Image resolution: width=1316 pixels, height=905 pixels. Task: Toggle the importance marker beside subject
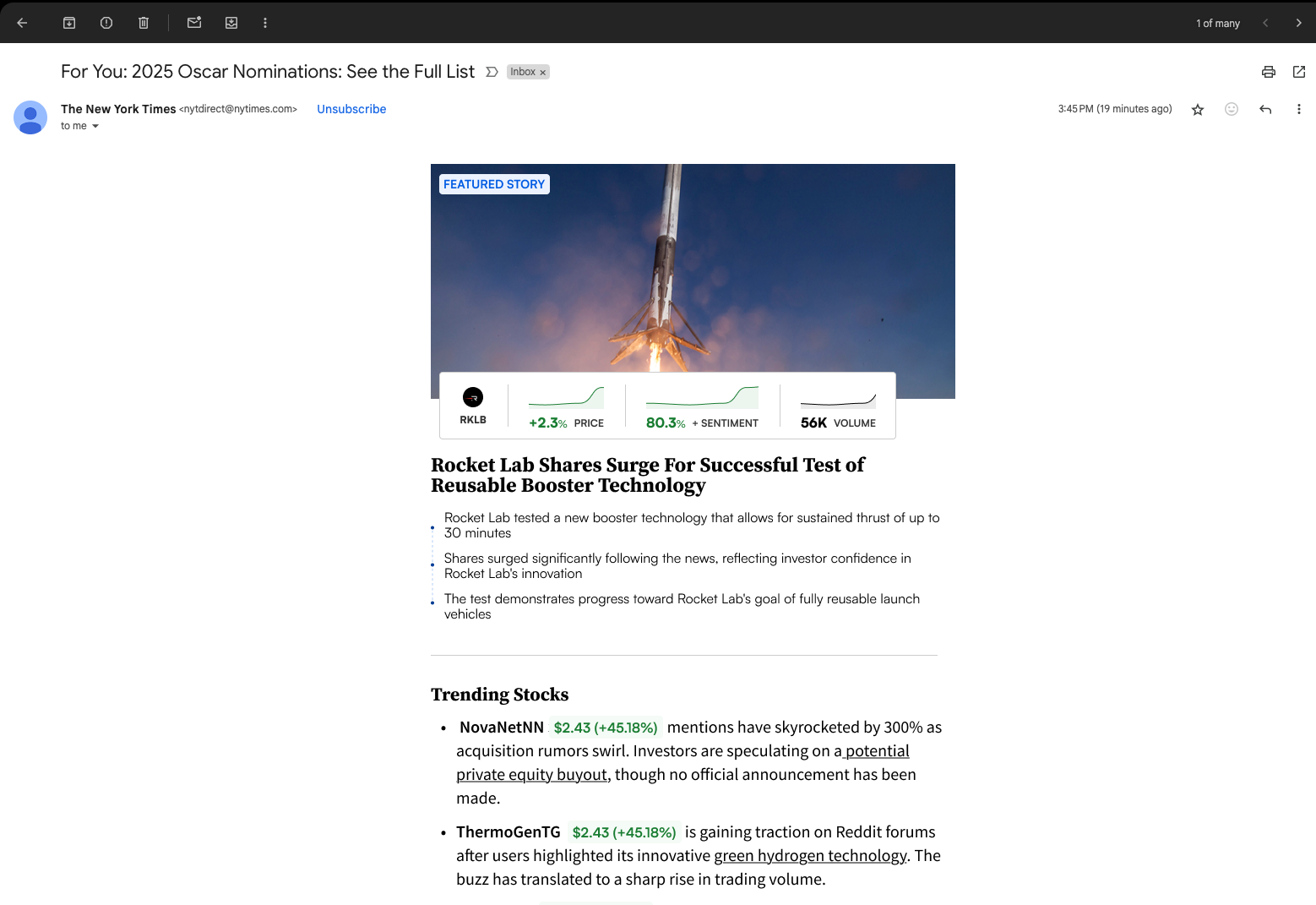click(x=492, y=72)
